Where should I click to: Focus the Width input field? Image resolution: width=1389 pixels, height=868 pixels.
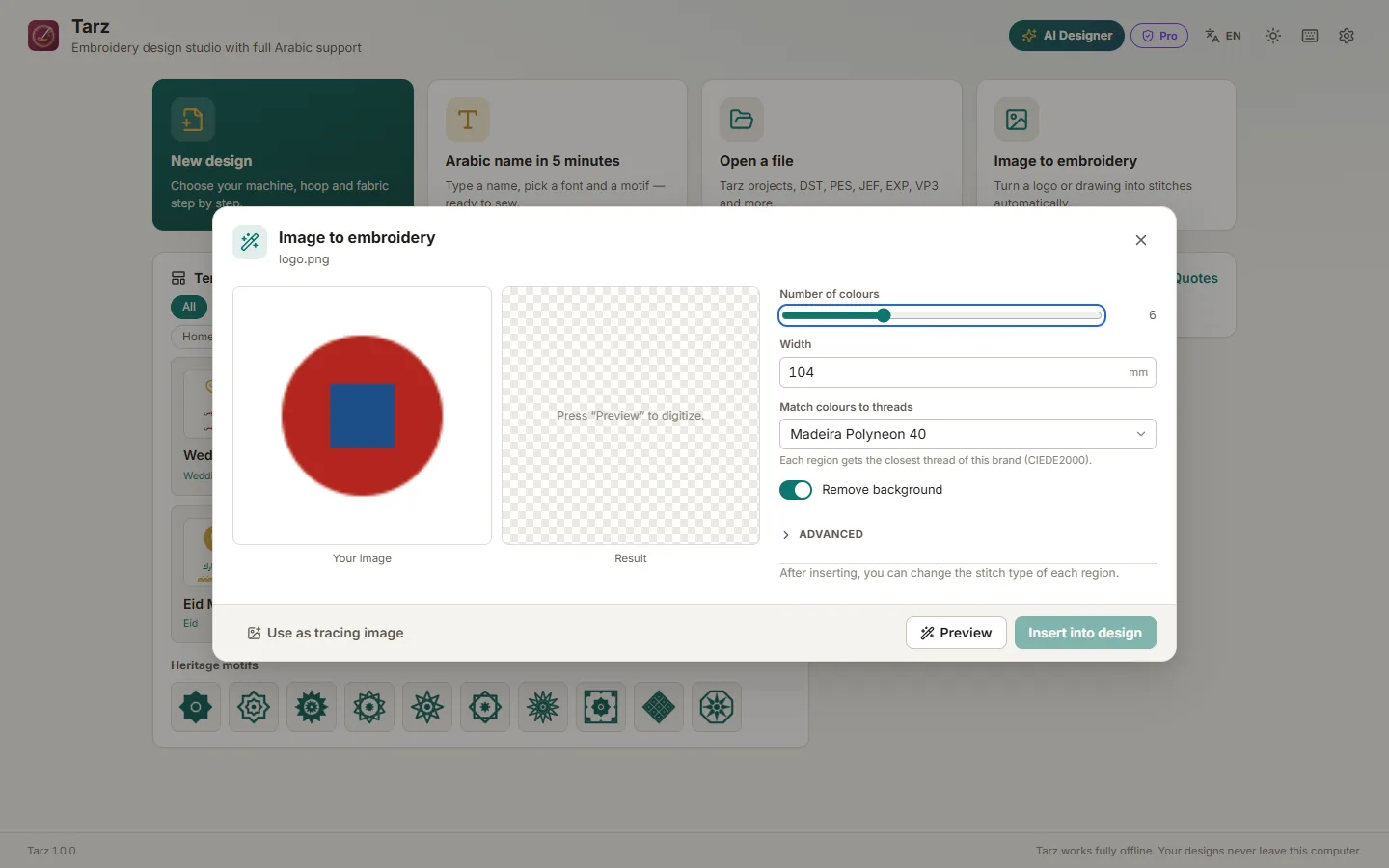click(x=967, y=372)
